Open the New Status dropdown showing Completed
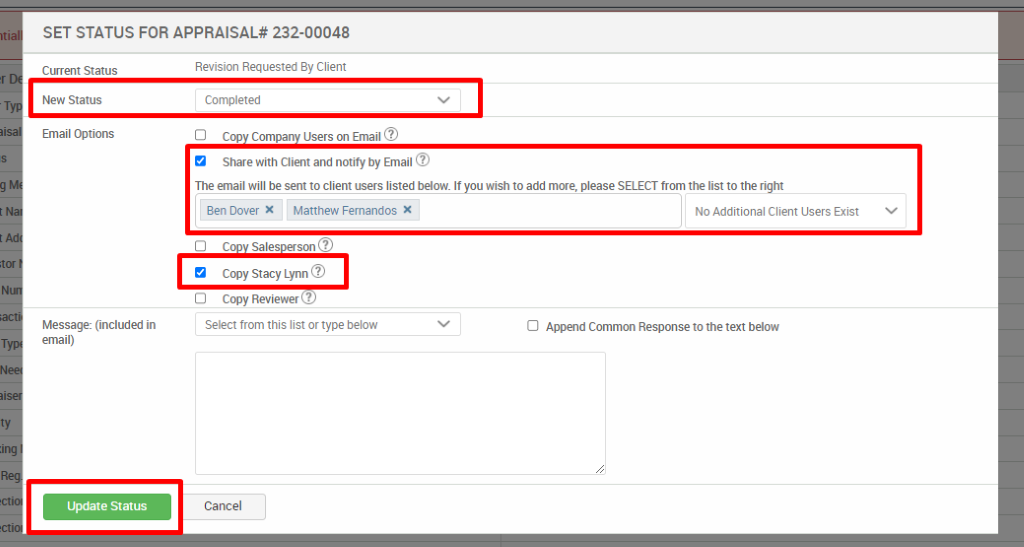 point(327,100)
